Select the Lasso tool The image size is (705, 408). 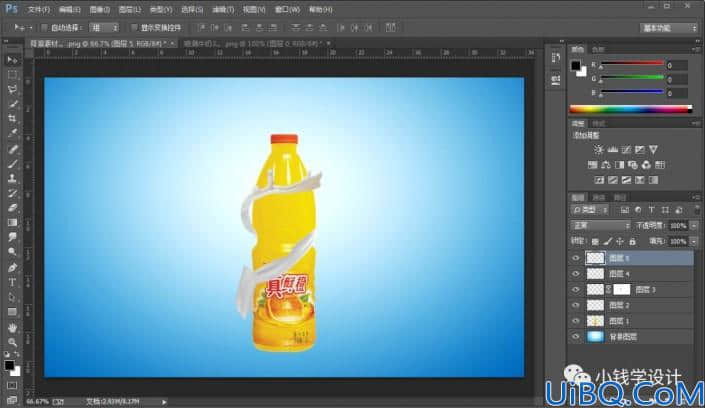(12, 90)
